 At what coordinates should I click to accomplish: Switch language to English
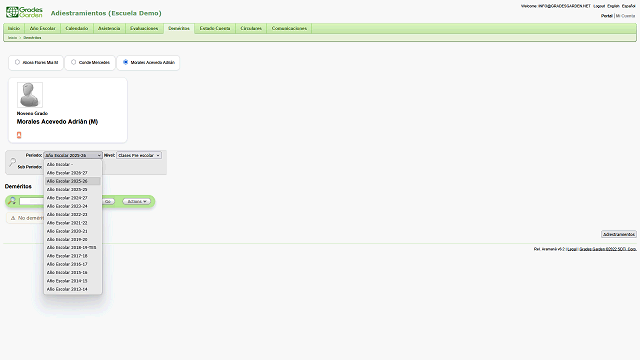613,6
